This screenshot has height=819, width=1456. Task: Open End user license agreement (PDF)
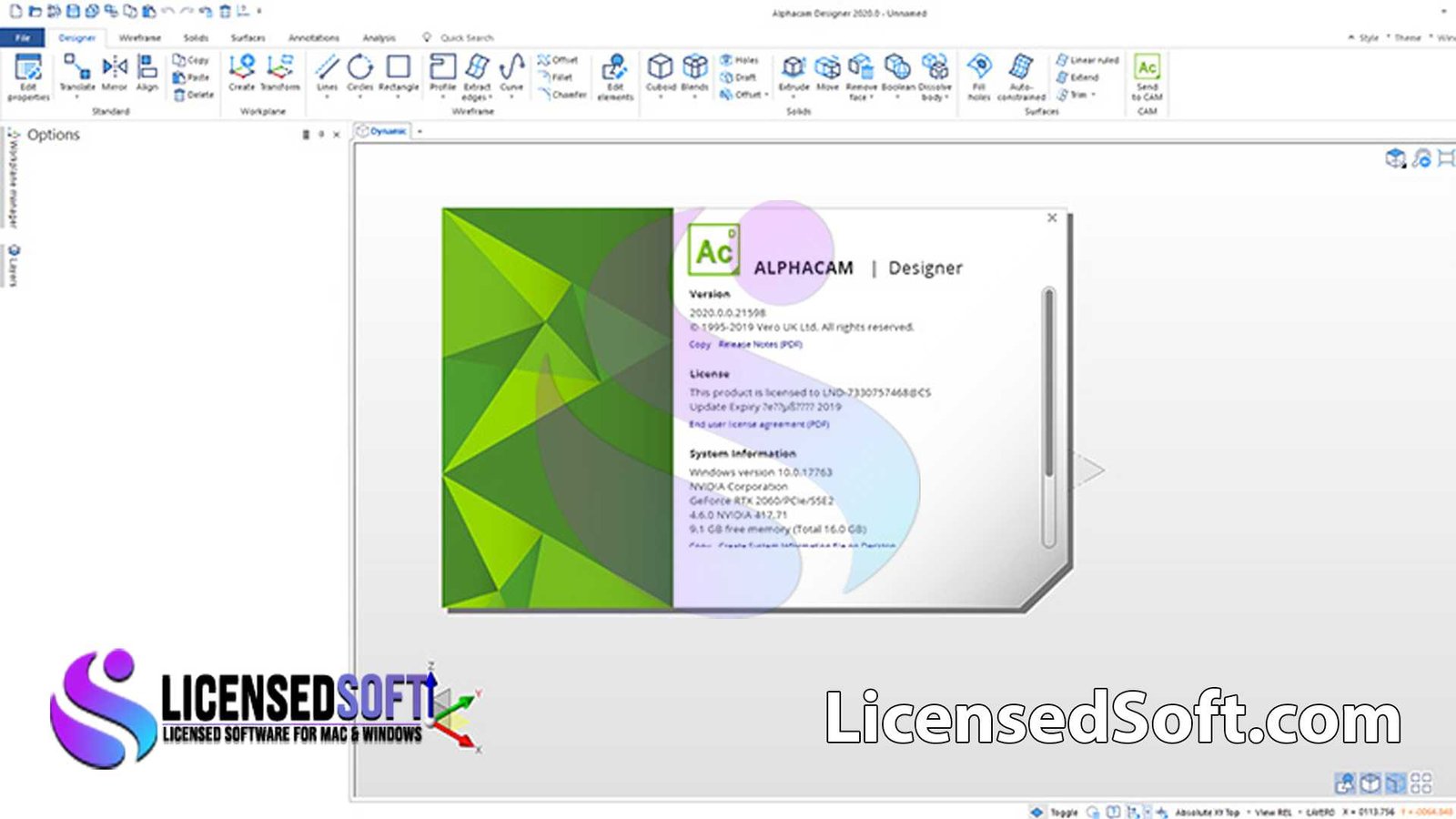tap(759, 424)
